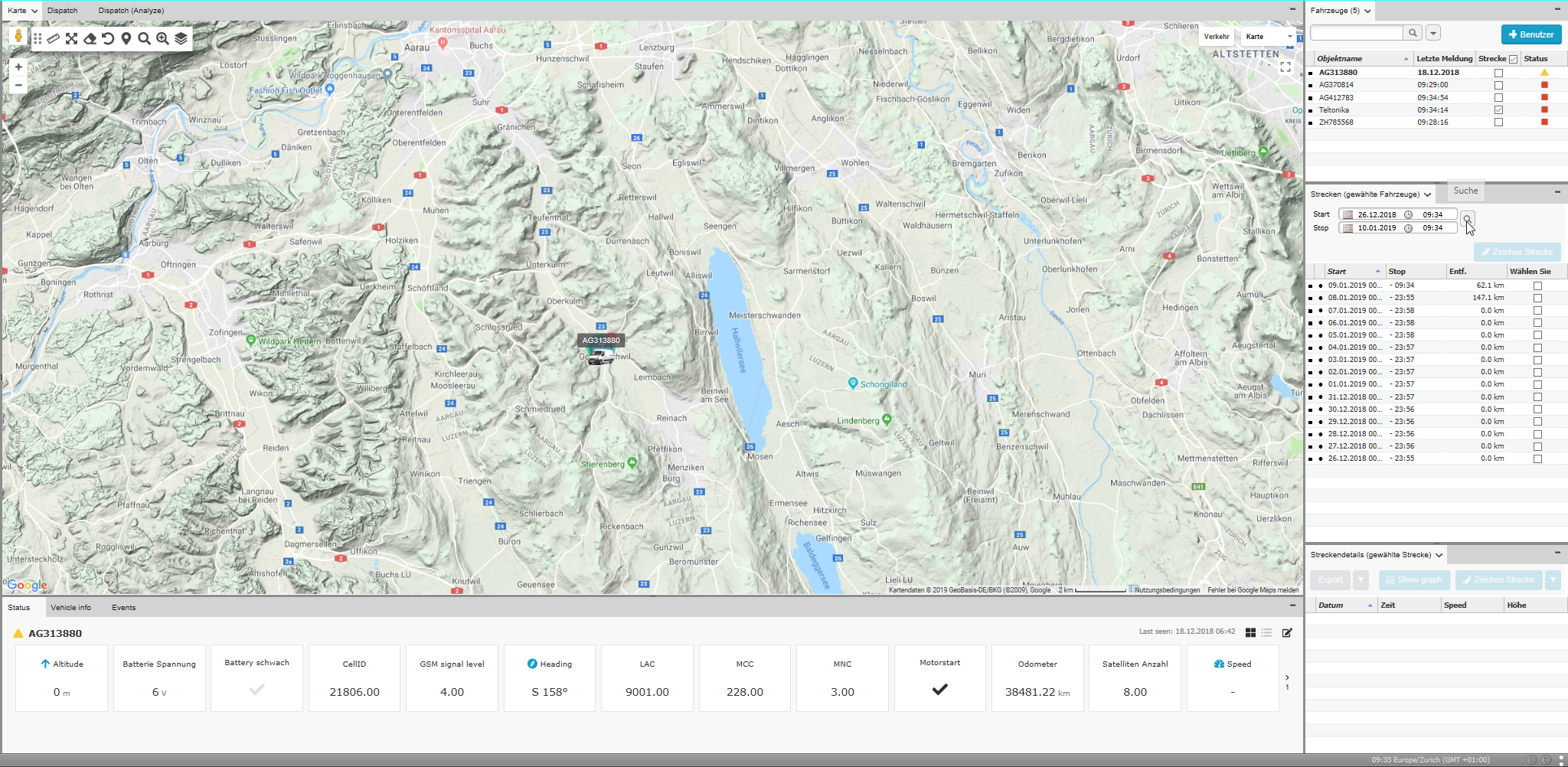
Task: Switch status panel to list view
Action: click(x=1266, y=632)
